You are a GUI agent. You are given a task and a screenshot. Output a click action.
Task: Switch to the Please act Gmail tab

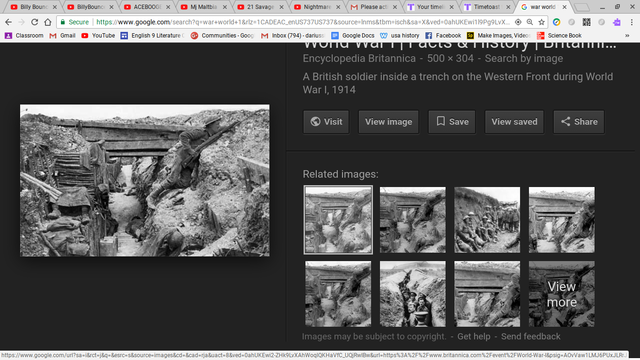[x=373, y=7]
